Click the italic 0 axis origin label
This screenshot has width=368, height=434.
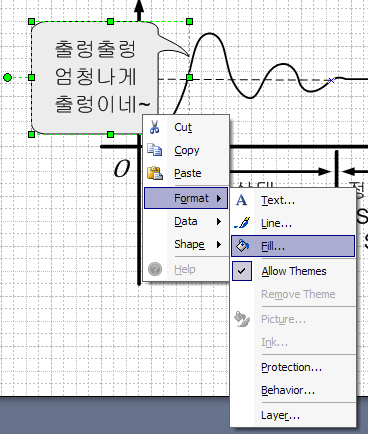pyautogui.click(x=121, y=168)
